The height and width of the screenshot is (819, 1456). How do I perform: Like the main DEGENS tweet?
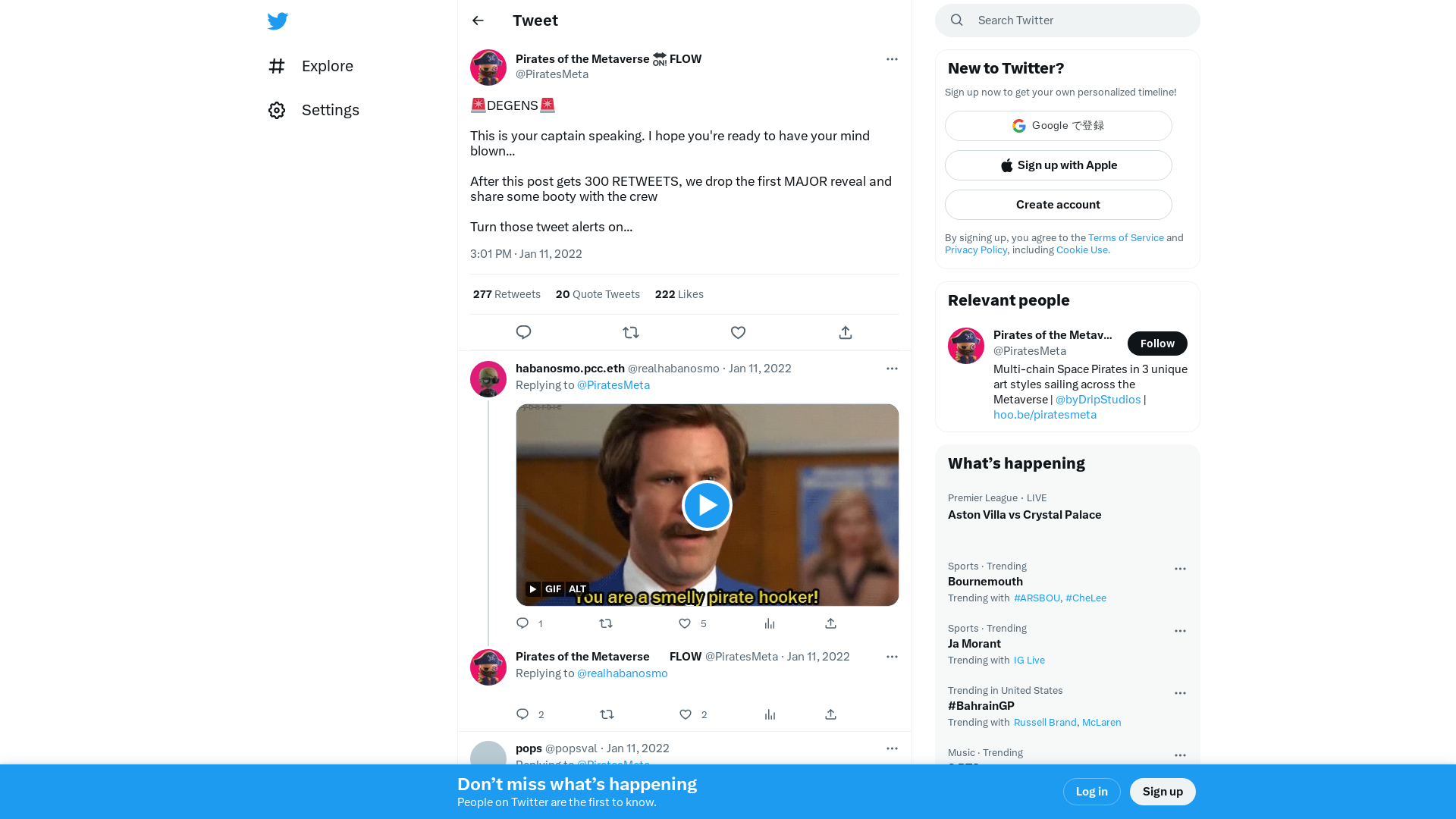[738, 332]
